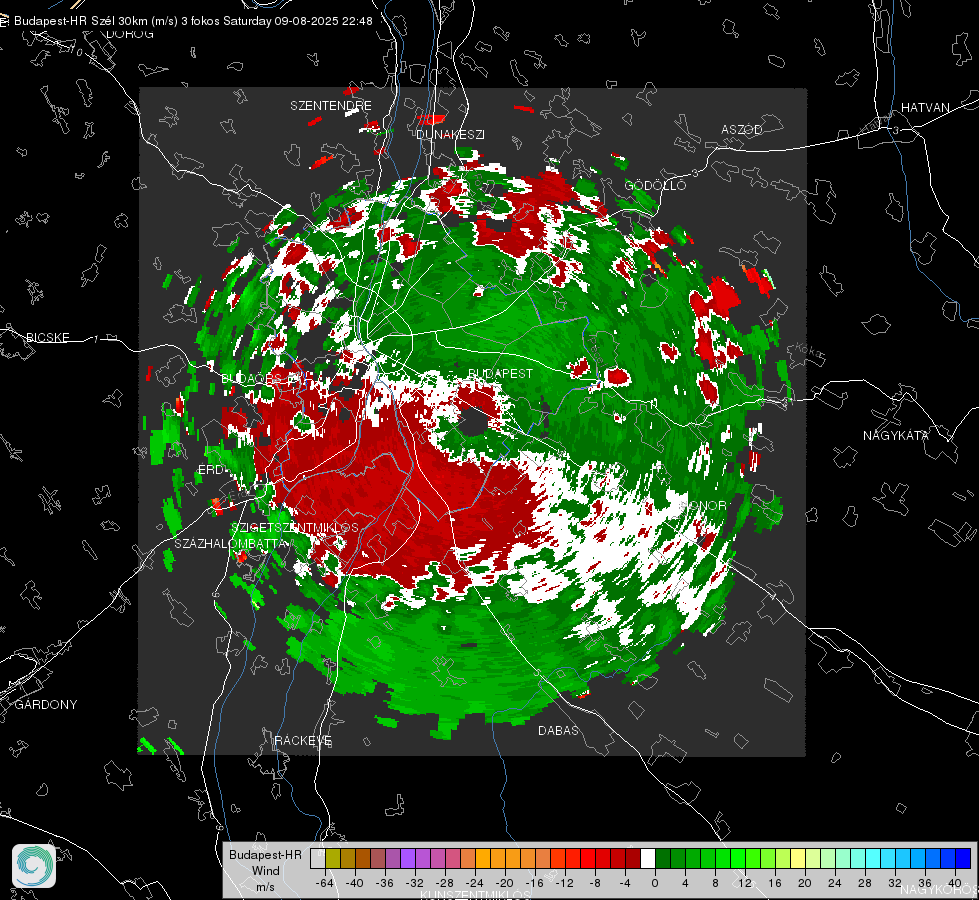Click the swirl weather service logo
Screen dimensions: 979x900
tap(34, 866)
